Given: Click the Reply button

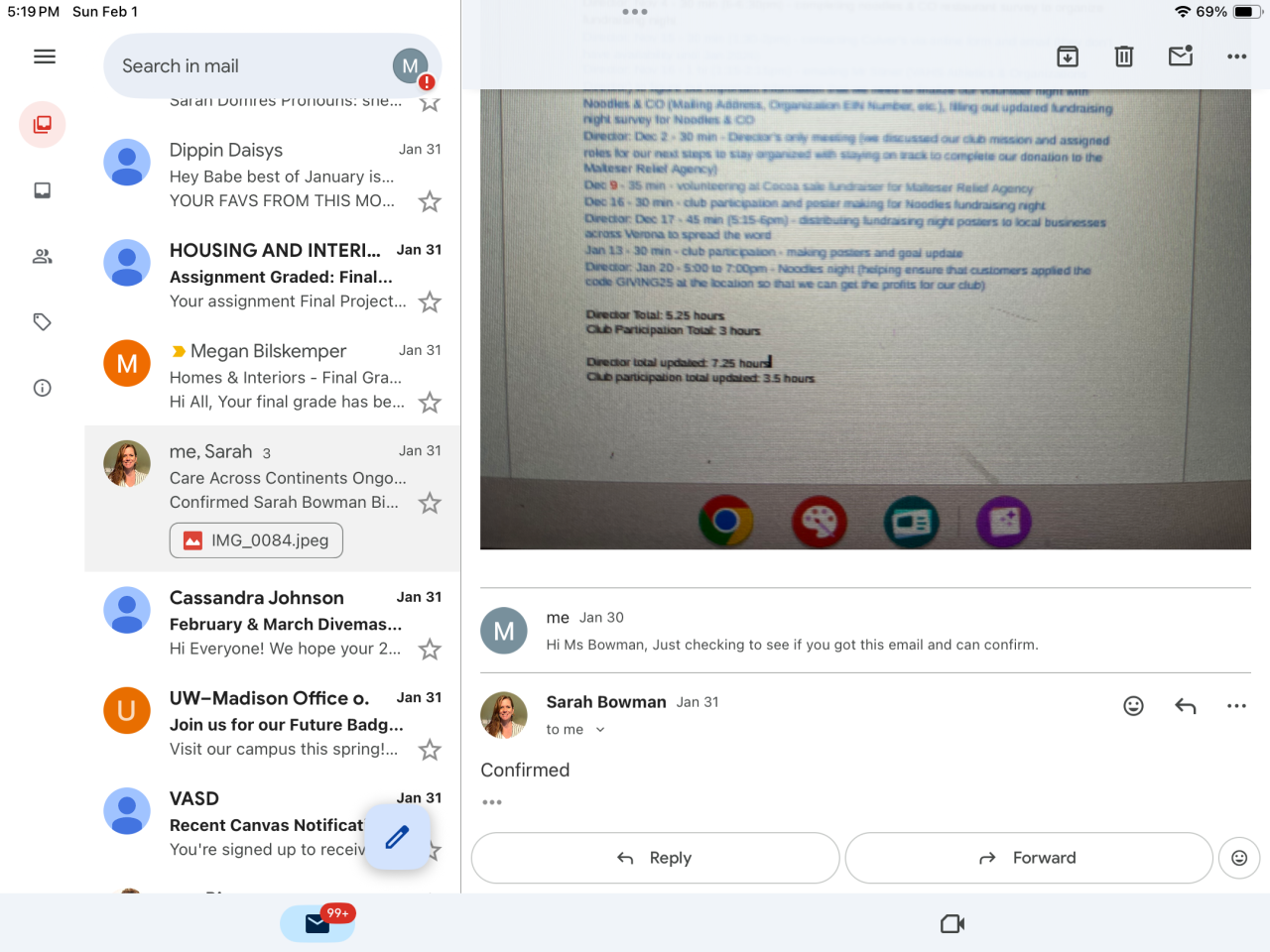Looking at the screenshot, I should coord(655,858).
